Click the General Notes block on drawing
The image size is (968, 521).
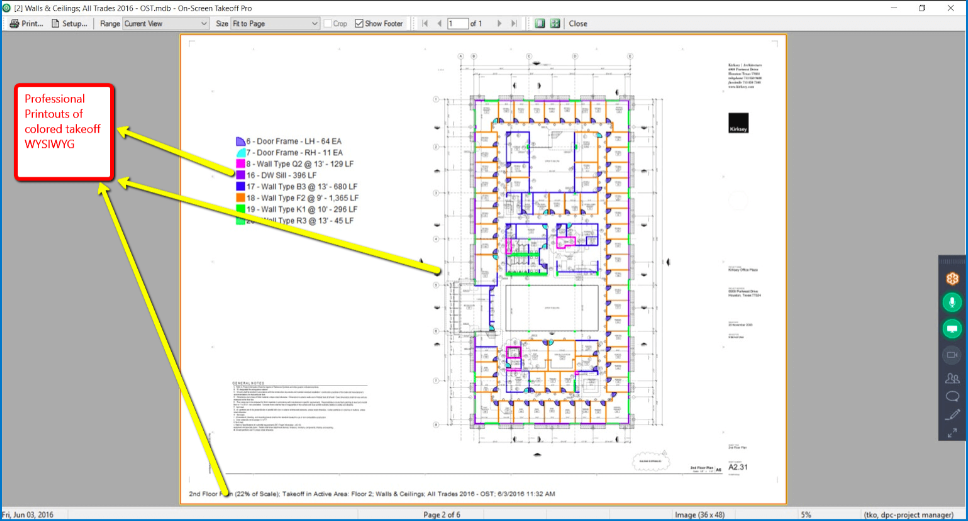299,407
